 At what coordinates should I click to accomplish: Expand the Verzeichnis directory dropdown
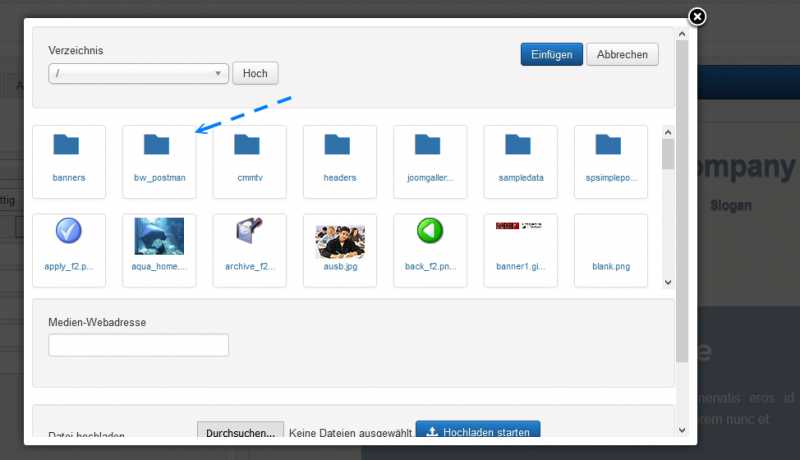pos(138,74)
